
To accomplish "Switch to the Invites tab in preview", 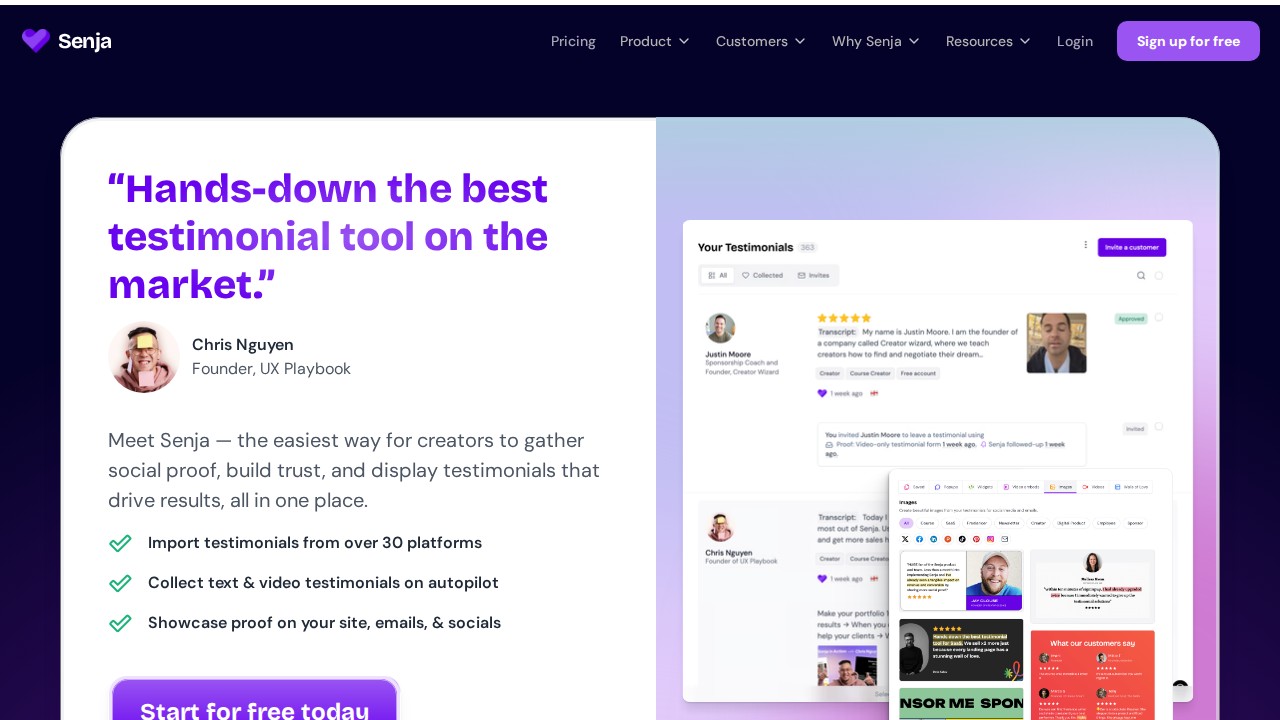I will pyautogui.click(x=814, y=275).
